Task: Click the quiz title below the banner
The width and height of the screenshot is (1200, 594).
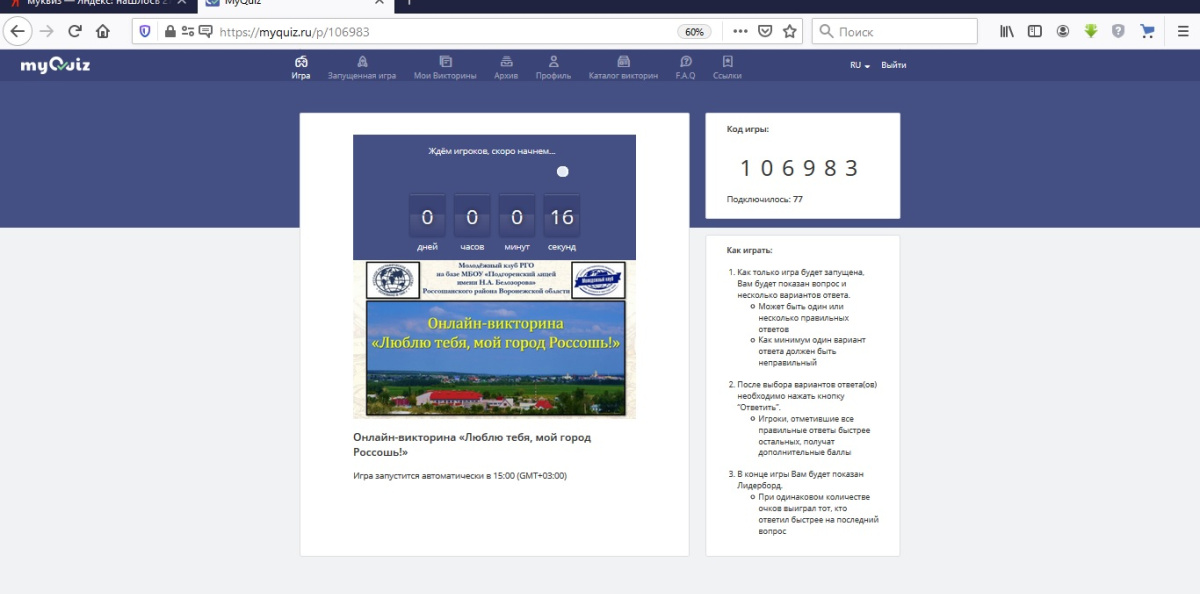Action: (x=472, y=445)
